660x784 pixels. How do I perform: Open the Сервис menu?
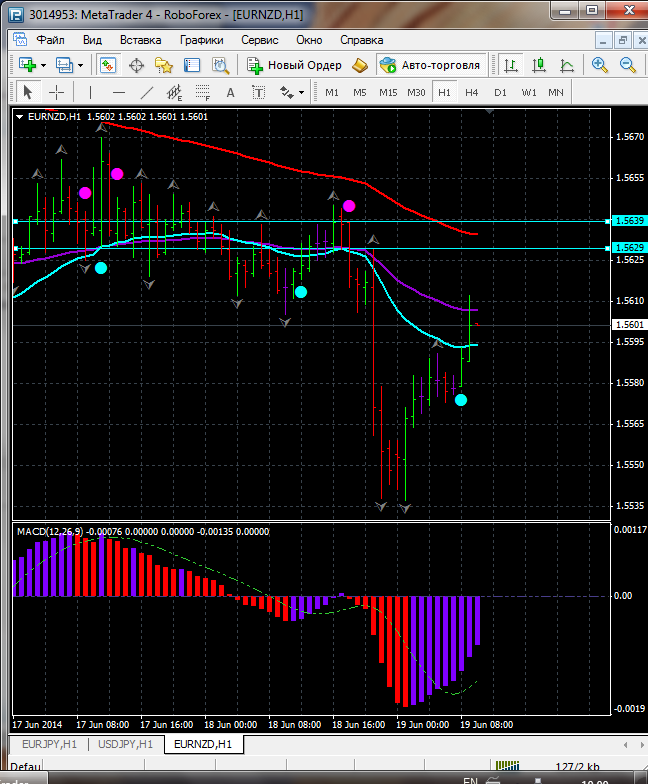[260, 40]
